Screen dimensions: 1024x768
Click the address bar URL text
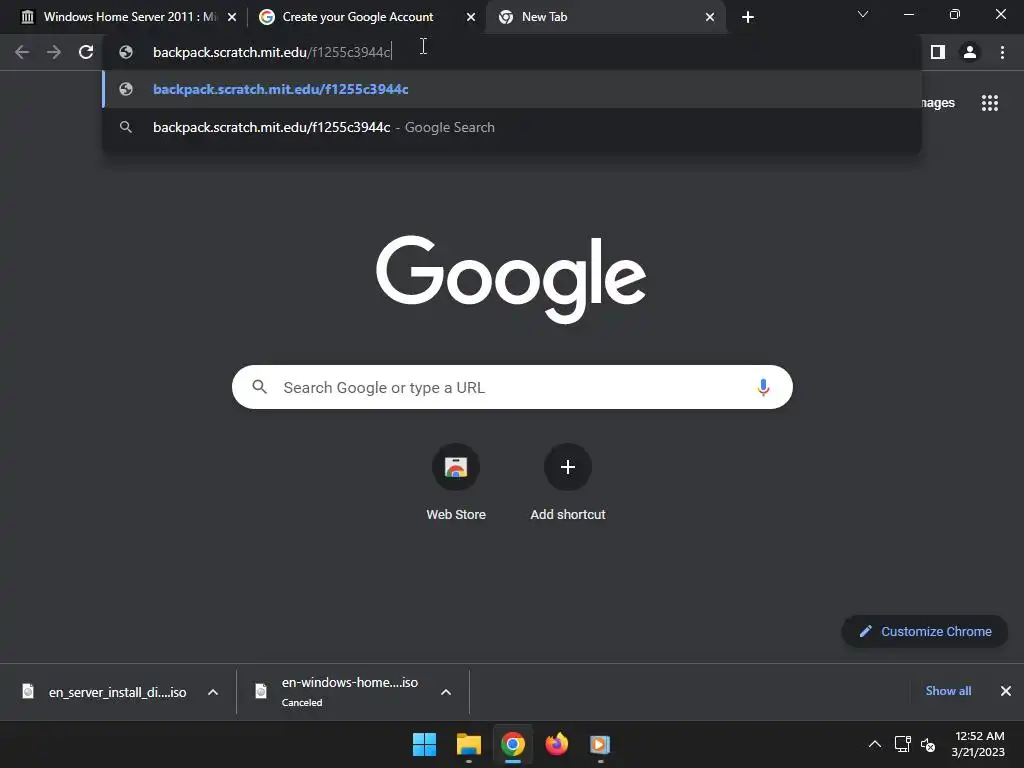coord(272,52)
